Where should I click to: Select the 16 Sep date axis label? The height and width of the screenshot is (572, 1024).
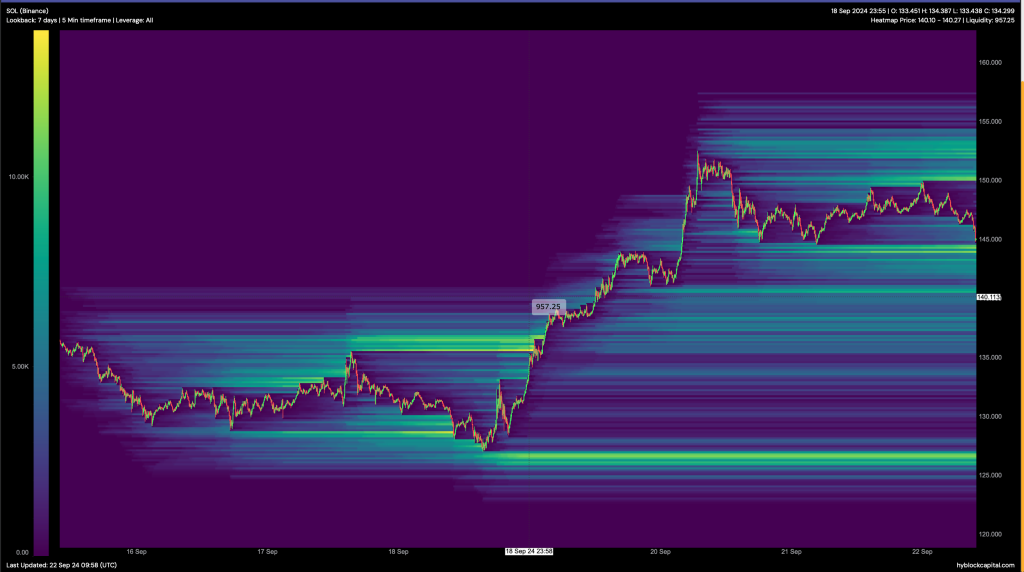136,552
